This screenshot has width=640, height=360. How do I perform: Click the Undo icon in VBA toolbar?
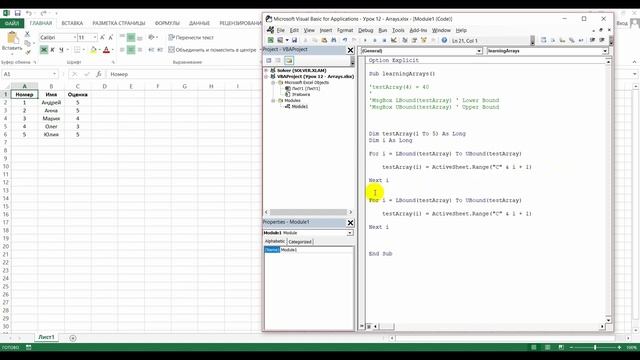[x=345, y=40]
